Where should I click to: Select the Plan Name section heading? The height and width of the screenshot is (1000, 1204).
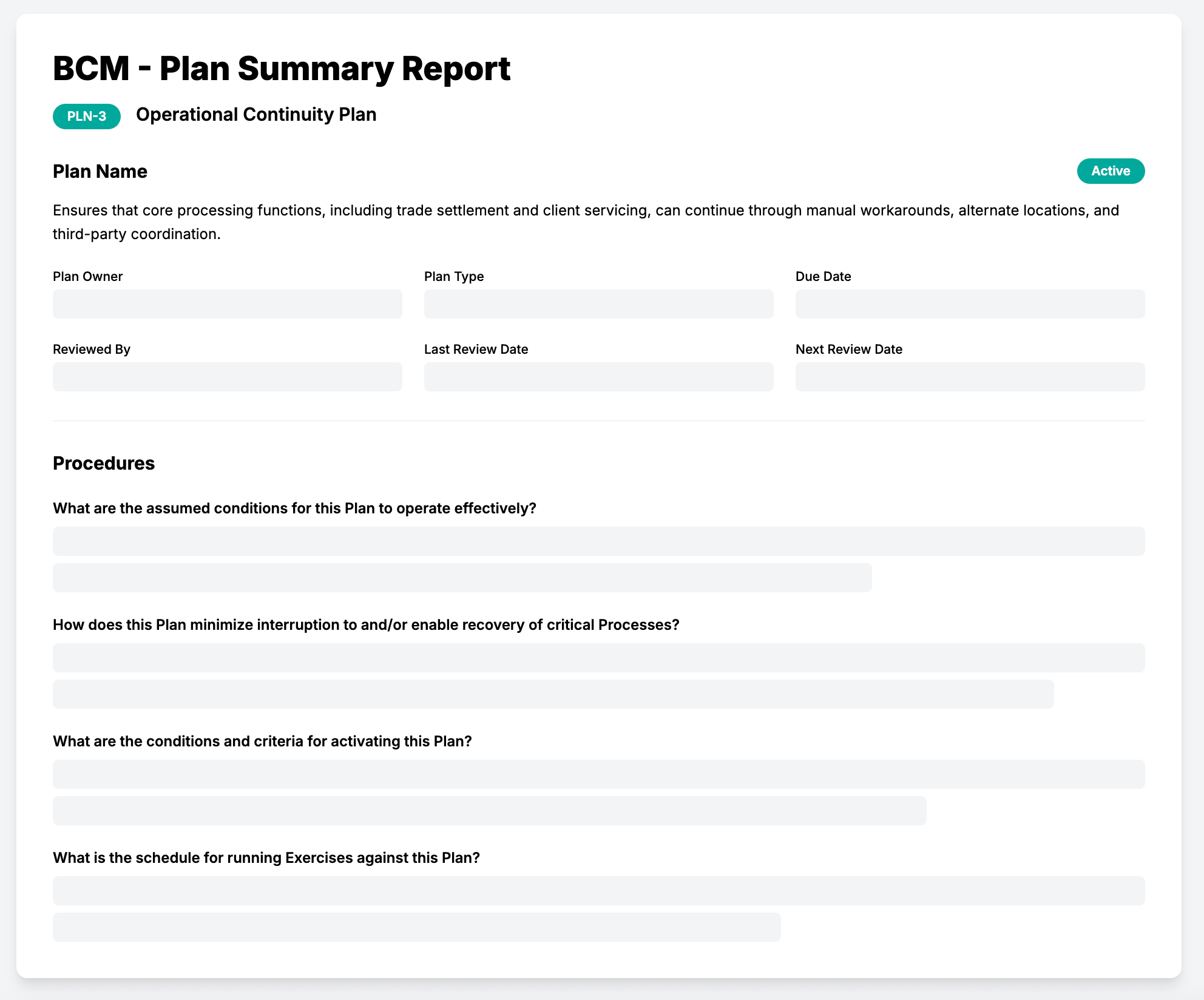coord(100,171)
